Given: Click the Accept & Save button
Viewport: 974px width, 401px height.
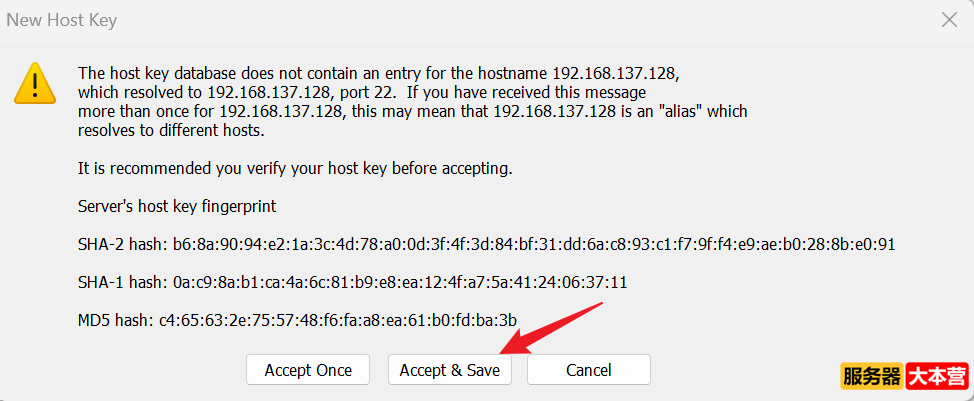Looking at the screenshot, I should coord(449,370).
